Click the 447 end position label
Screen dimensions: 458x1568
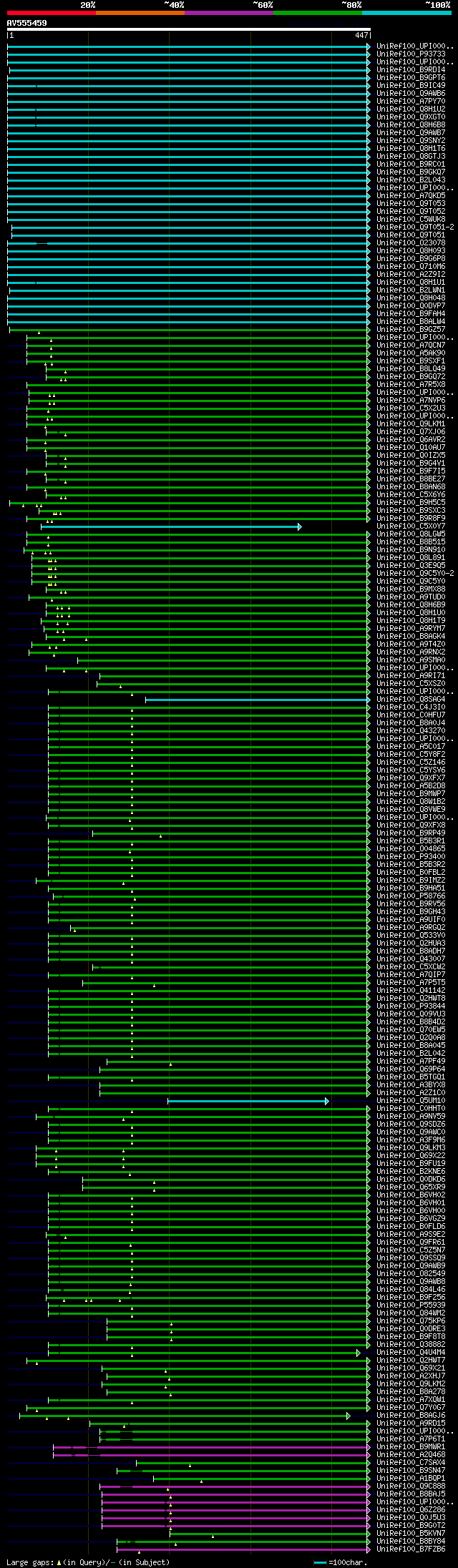(x=361, y=35)
